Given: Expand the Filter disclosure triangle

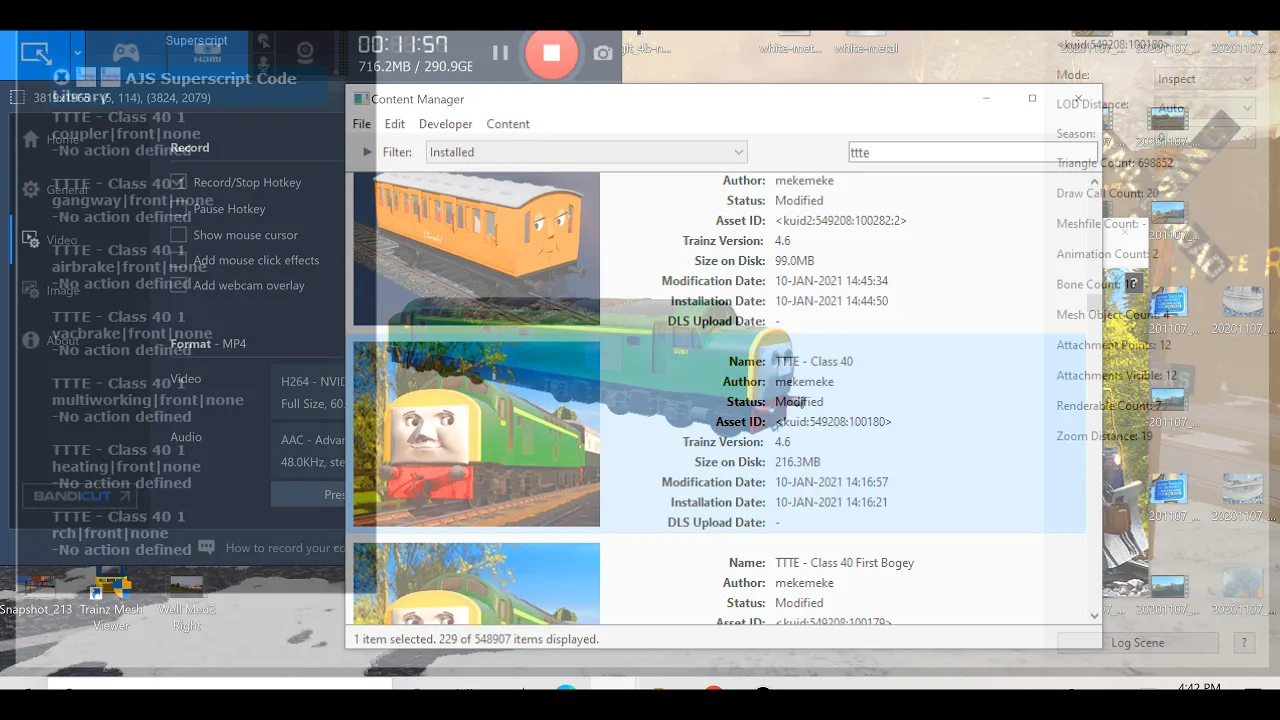Looking at the screenshot, I should click(x=367, y=152).
